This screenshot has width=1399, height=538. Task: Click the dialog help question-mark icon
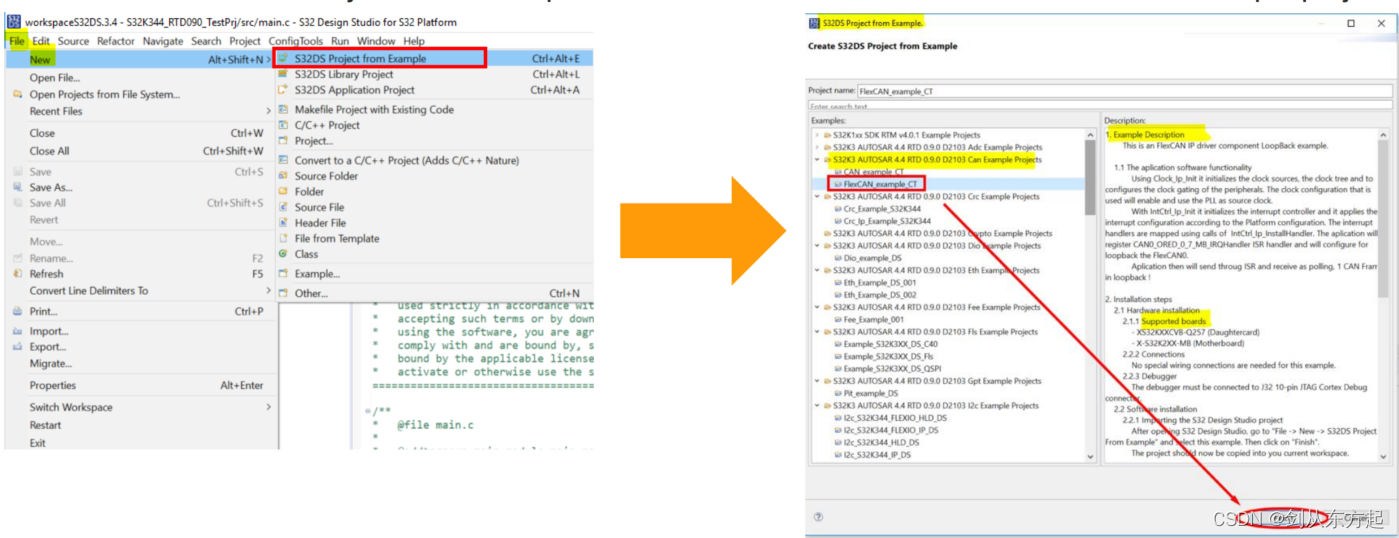pyautogui.click(x=818, y=517)
